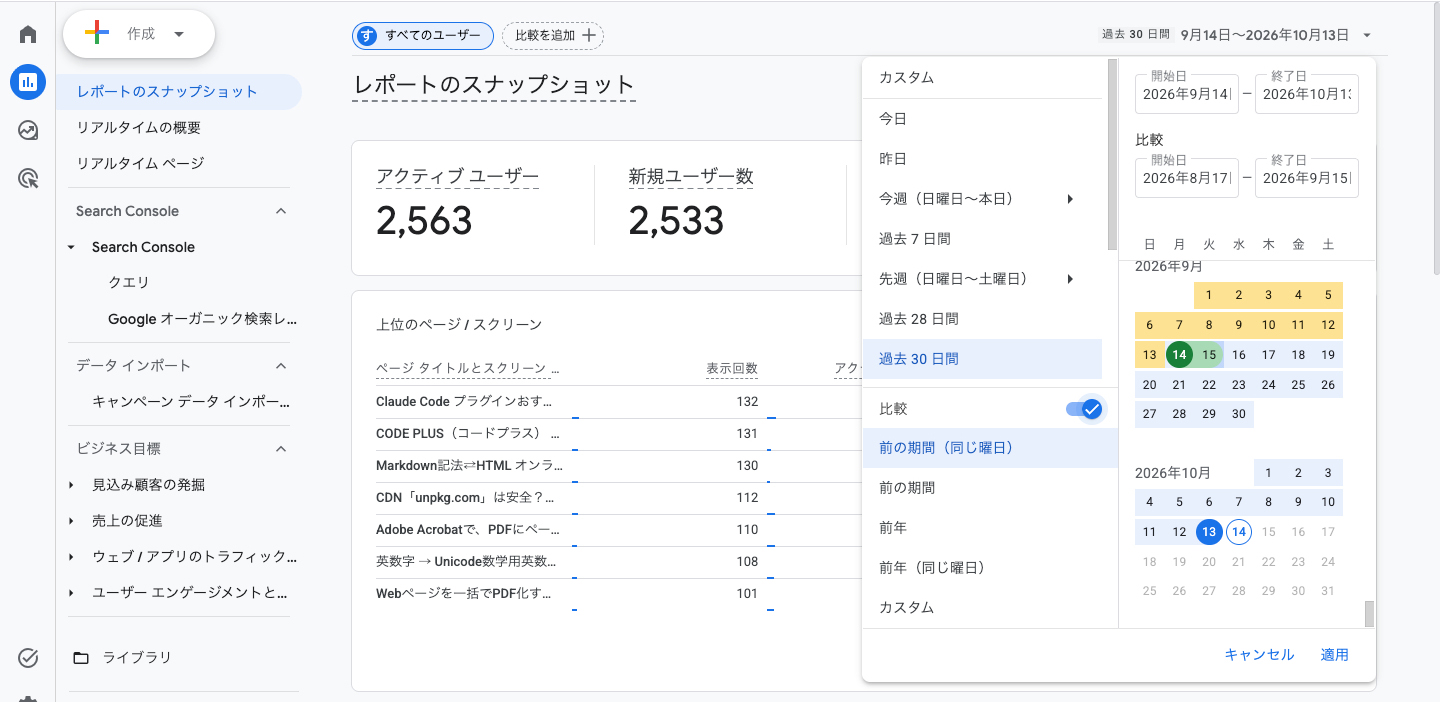This screenshot has height=702, width=1440.
Task: Click the comparison 終了日 field 2026年9月15日
Action: pyautogui.click(x=1307, y=178)
